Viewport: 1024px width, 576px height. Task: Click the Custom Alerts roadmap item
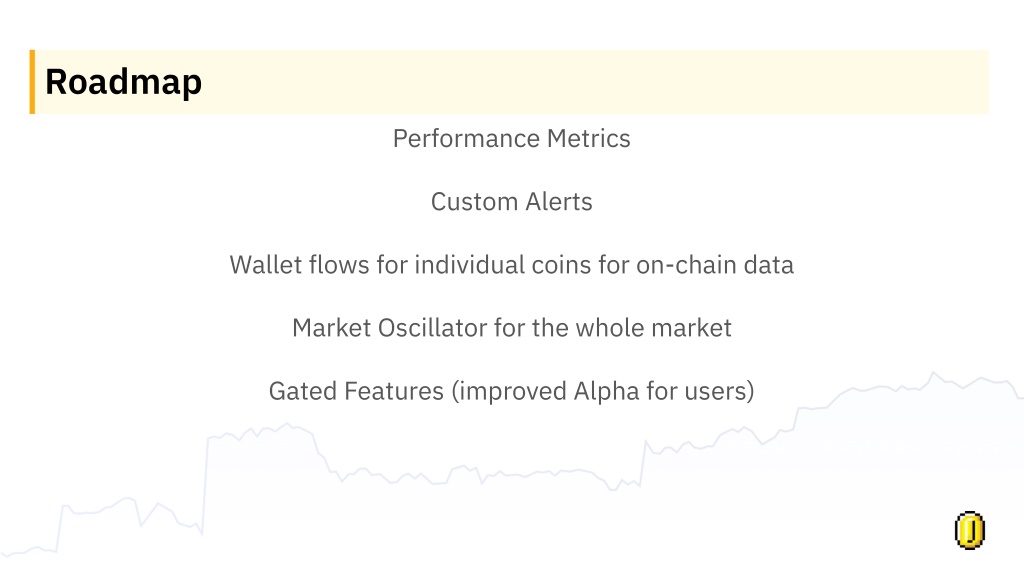coord(511,202)
